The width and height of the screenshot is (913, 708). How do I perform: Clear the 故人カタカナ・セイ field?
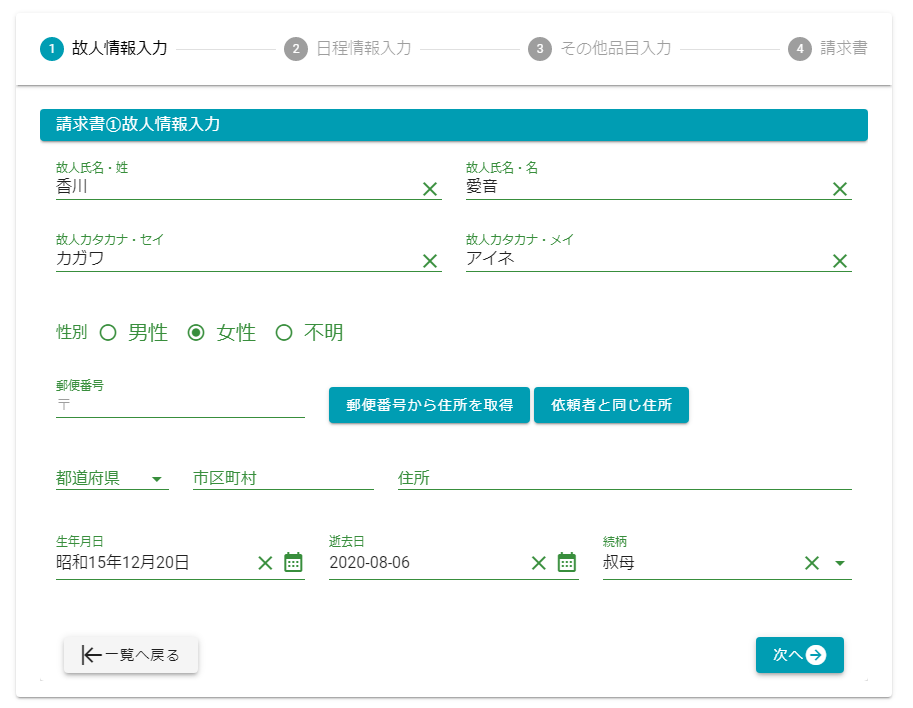pyautogui.click(x=430, y=260)
